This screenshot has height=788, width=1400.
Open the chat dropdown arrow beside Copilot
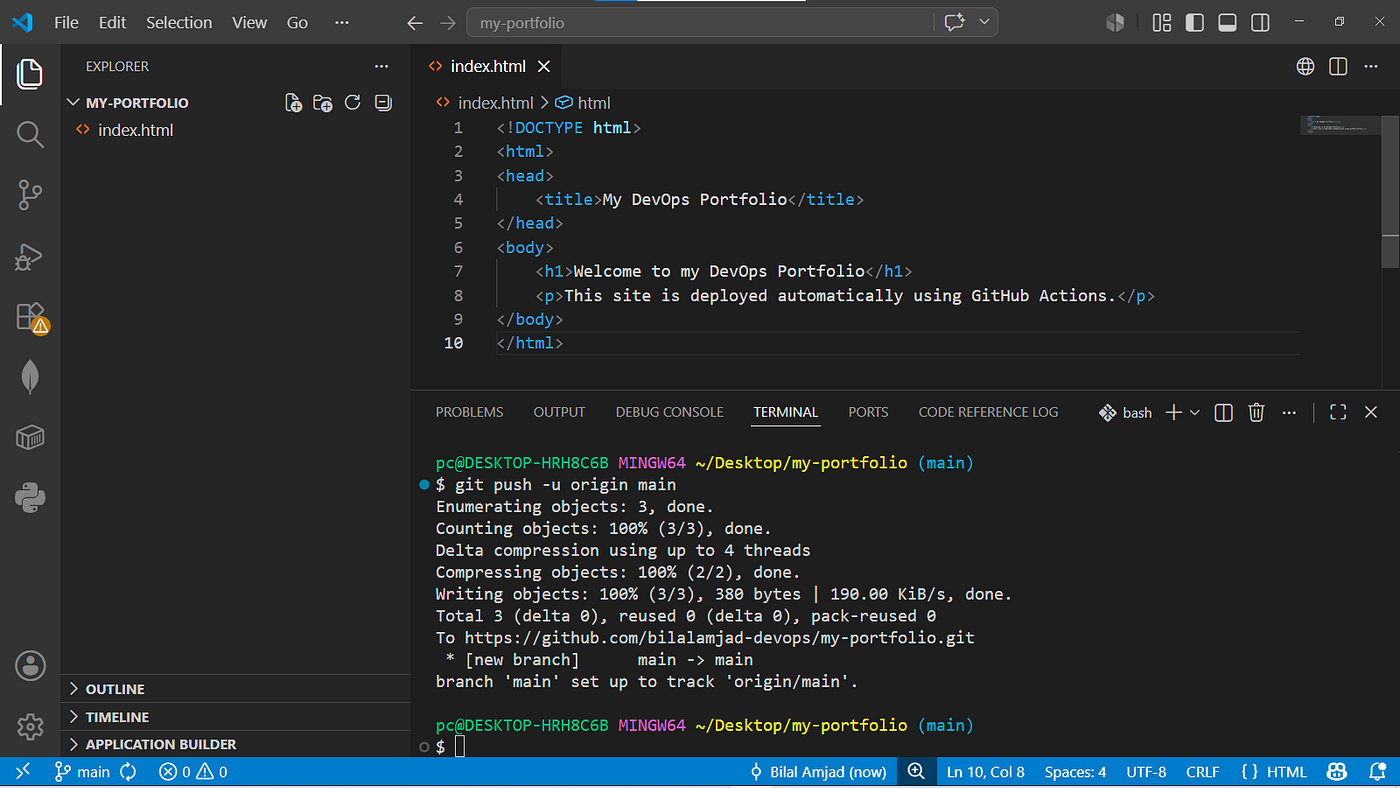984,22
